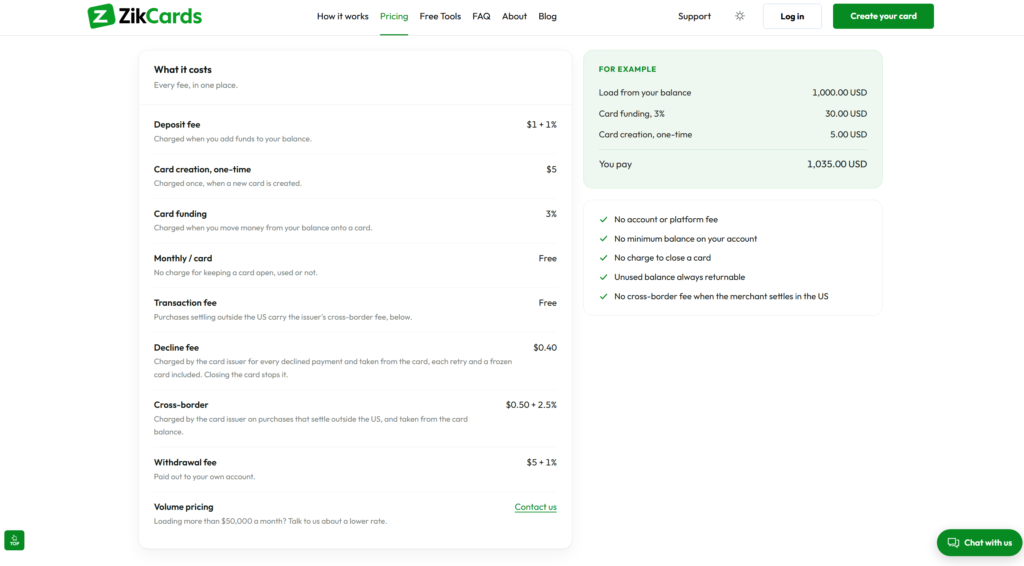Click the check icon beside No account or platform fee
1024x566 pixels.
[x=603, y=219]
